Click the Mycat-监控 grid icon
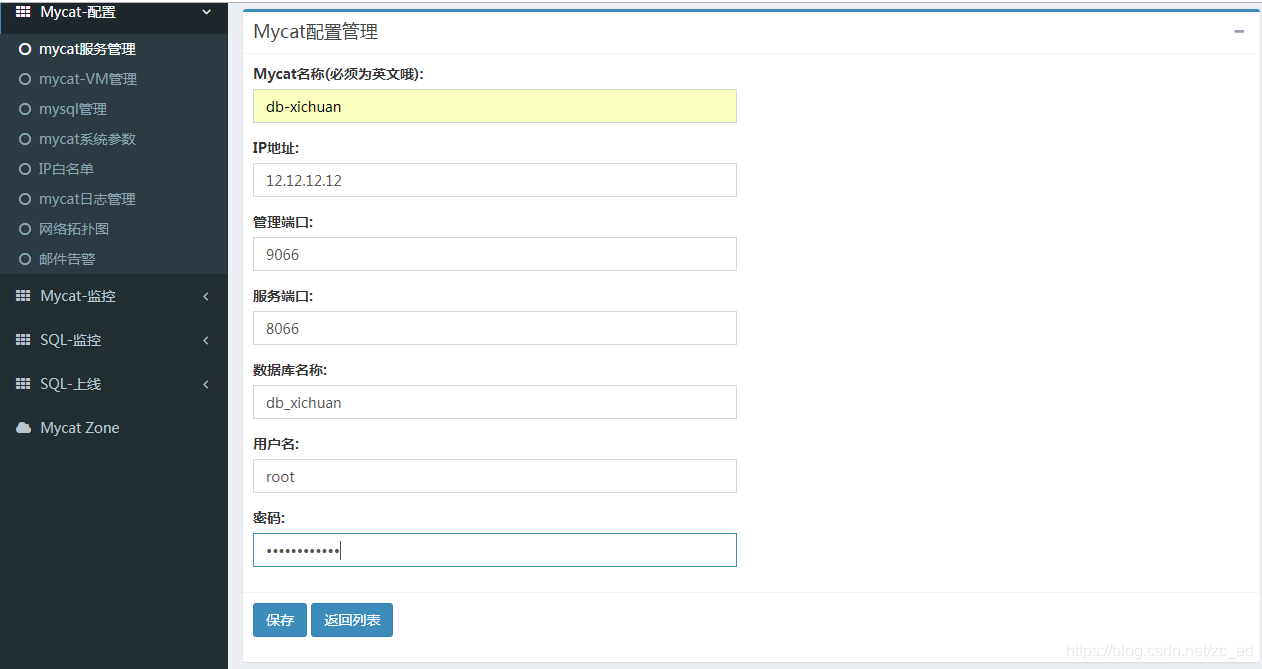 tap(23, 296)
